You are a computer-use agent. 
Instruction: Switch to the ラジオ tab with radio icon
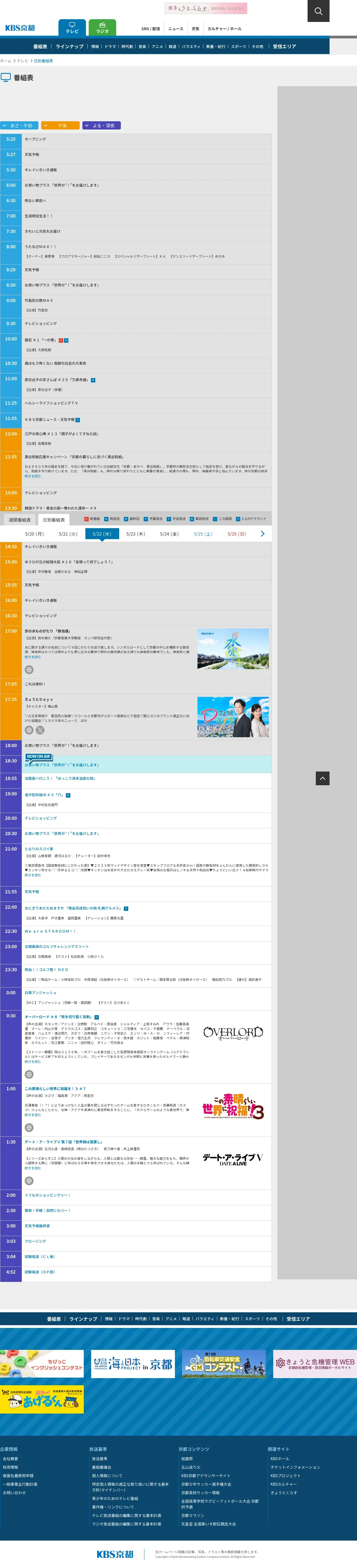click(102, 28)
